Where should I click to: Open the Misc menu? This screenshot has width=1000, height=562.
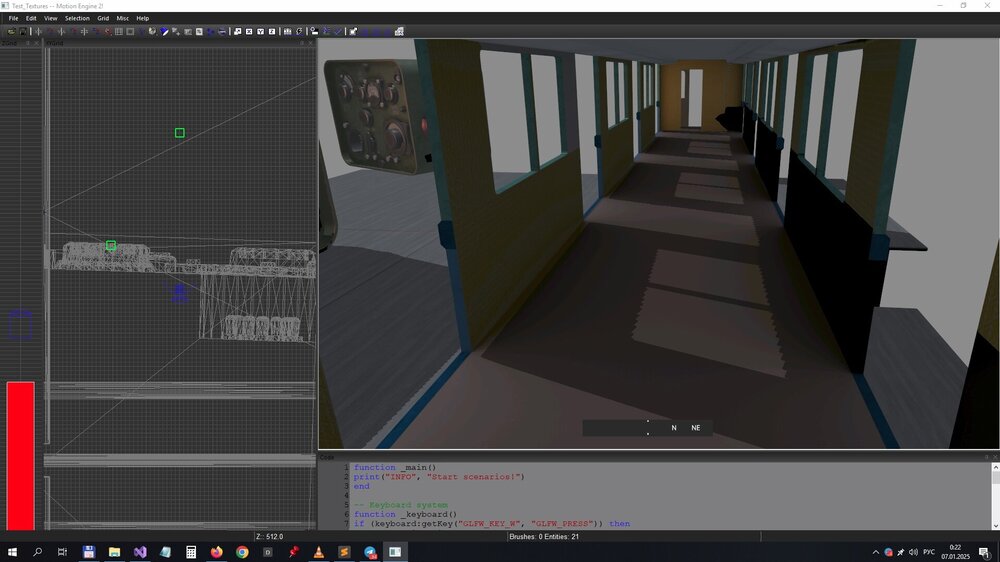[x=122, y=18]
